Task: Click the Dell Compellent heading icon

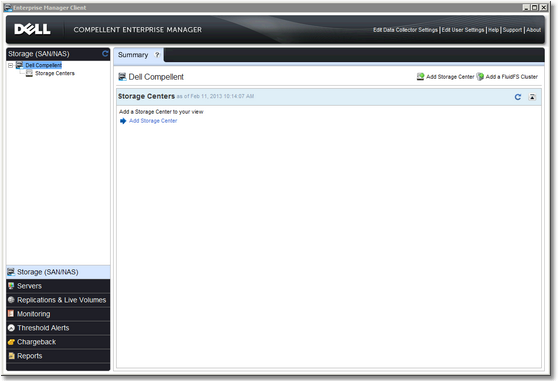Action: 122,77
